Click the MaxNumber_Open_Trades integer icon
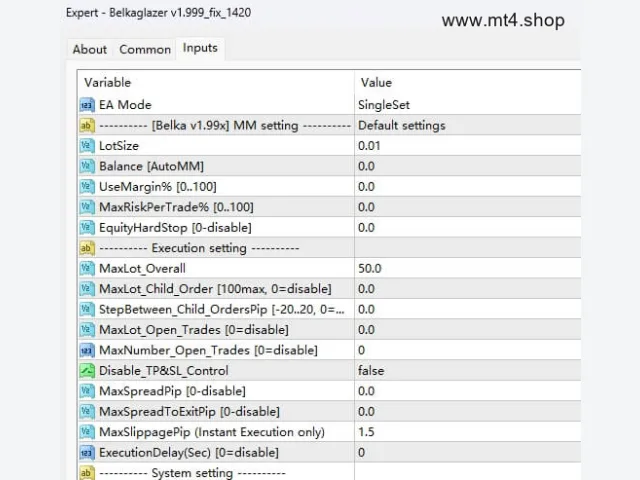Image resolution: width=640 pixels, height=480 pixels. click(87, 350)
